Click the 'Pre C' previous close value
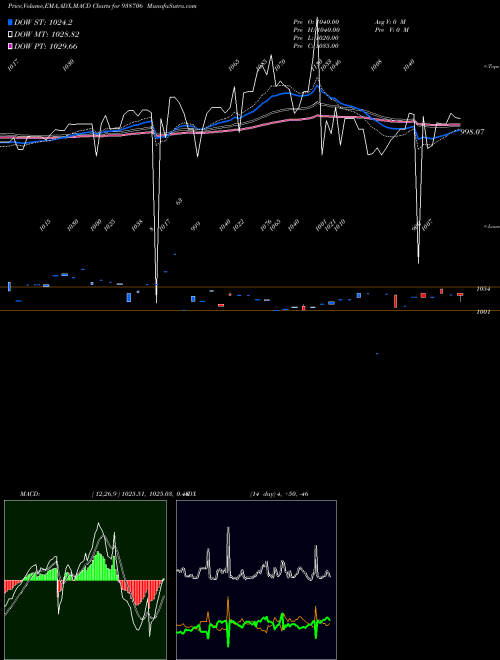 tap(316, 46)
